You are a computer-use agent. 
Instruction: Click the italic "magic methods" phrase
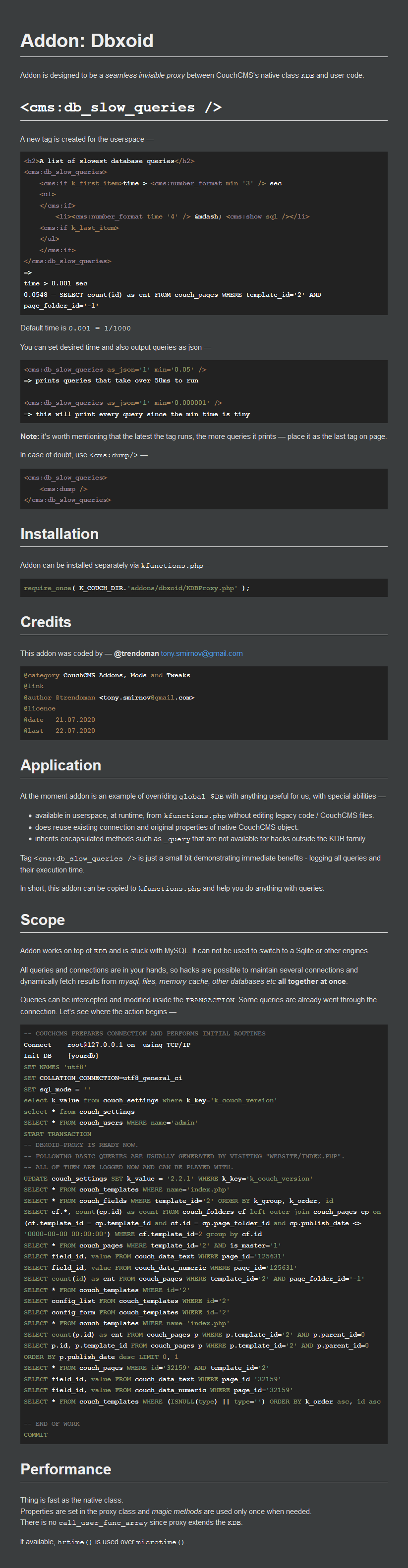(176, 1512)
